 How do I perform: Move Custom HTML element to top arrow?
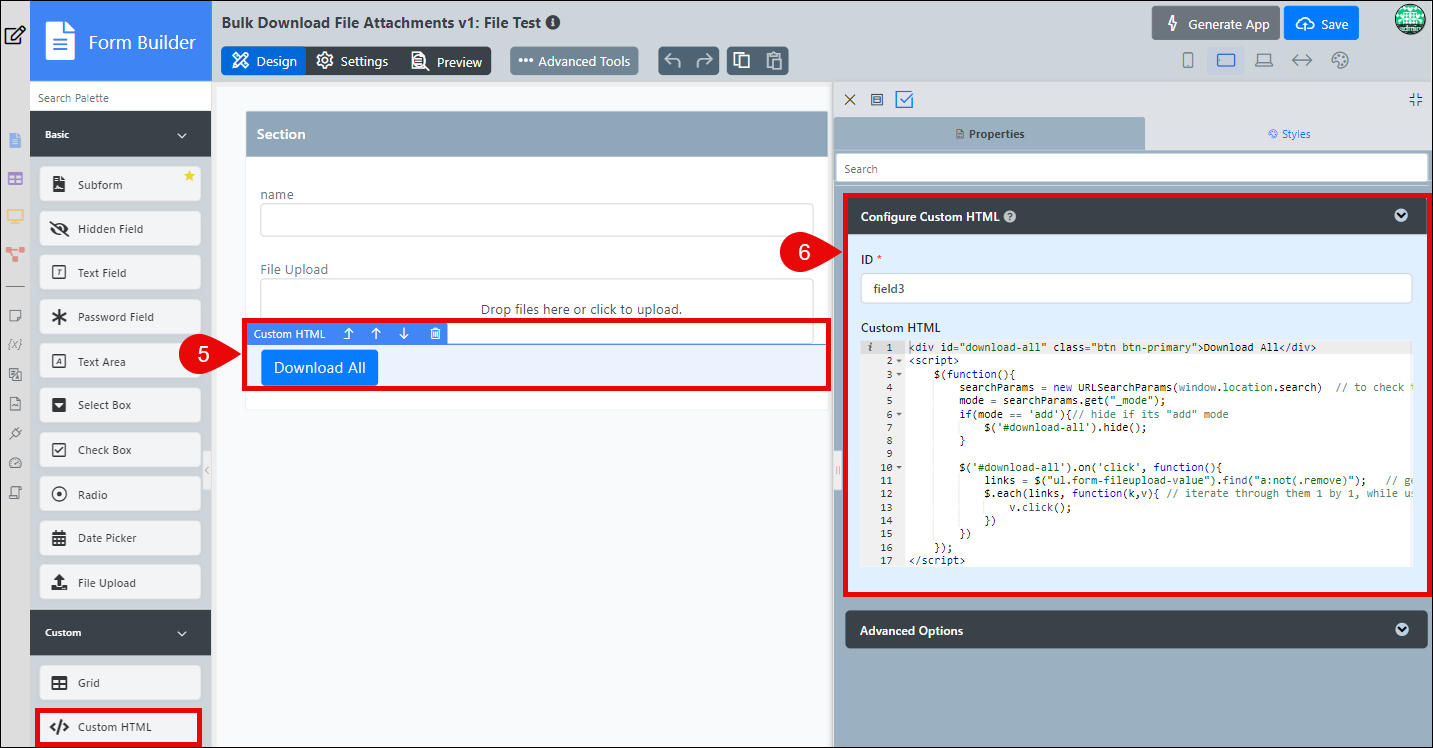pos(348,334)
